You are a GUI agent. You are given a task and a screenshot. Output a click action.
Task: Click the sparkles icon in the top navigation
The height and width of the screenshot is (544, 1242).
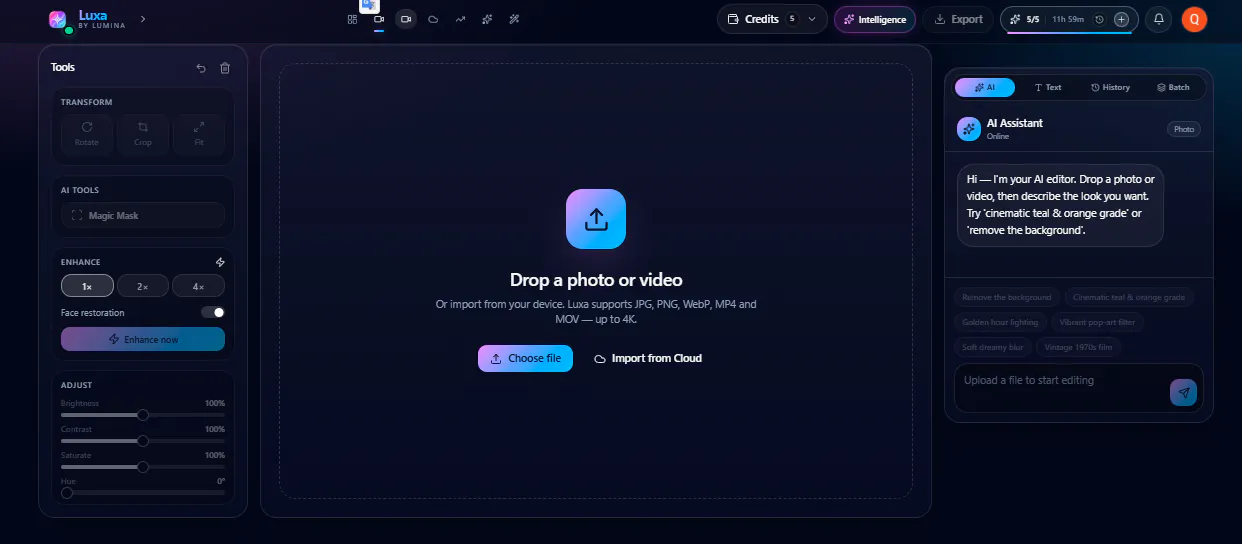(x=487, y=19)
